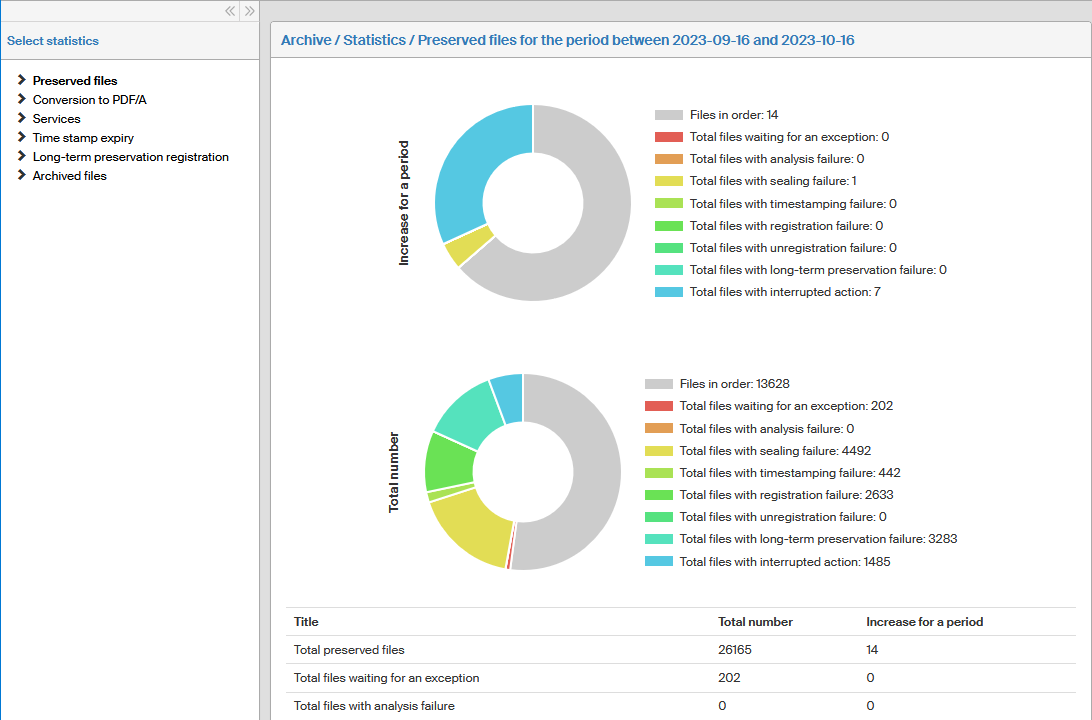Screen dimensions: 1092x720
Task: Open Time stamp expiry statistics
Action: (x=83, y=138)
